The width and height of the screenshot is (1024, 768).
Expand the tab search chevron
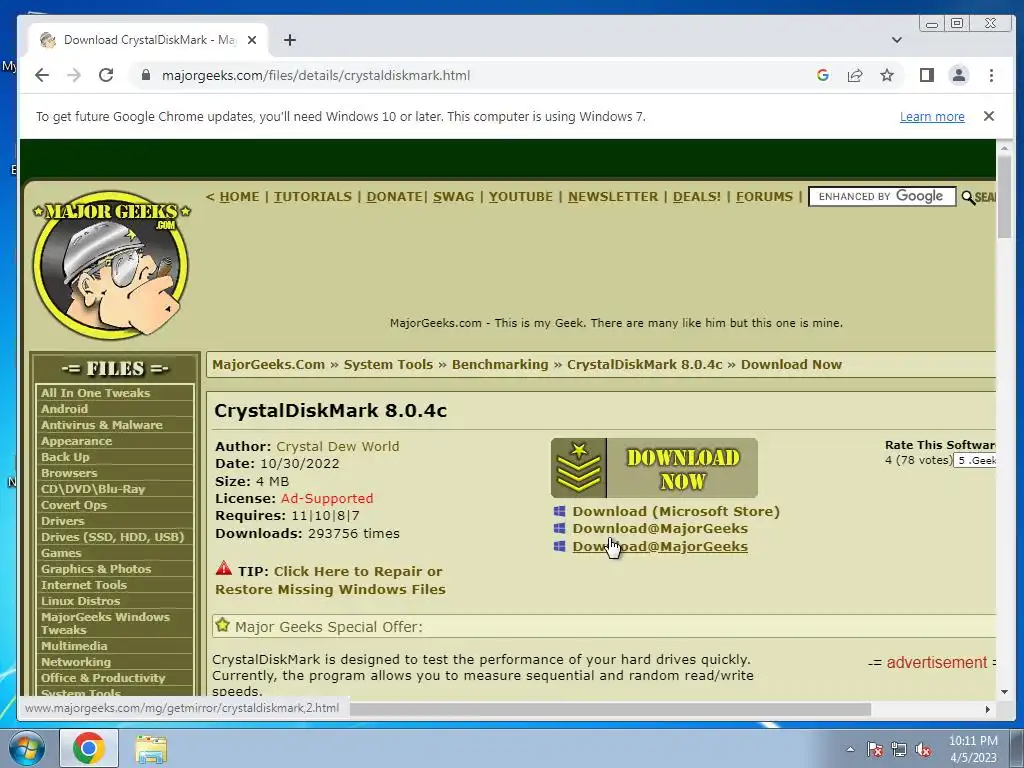(897, 40)
